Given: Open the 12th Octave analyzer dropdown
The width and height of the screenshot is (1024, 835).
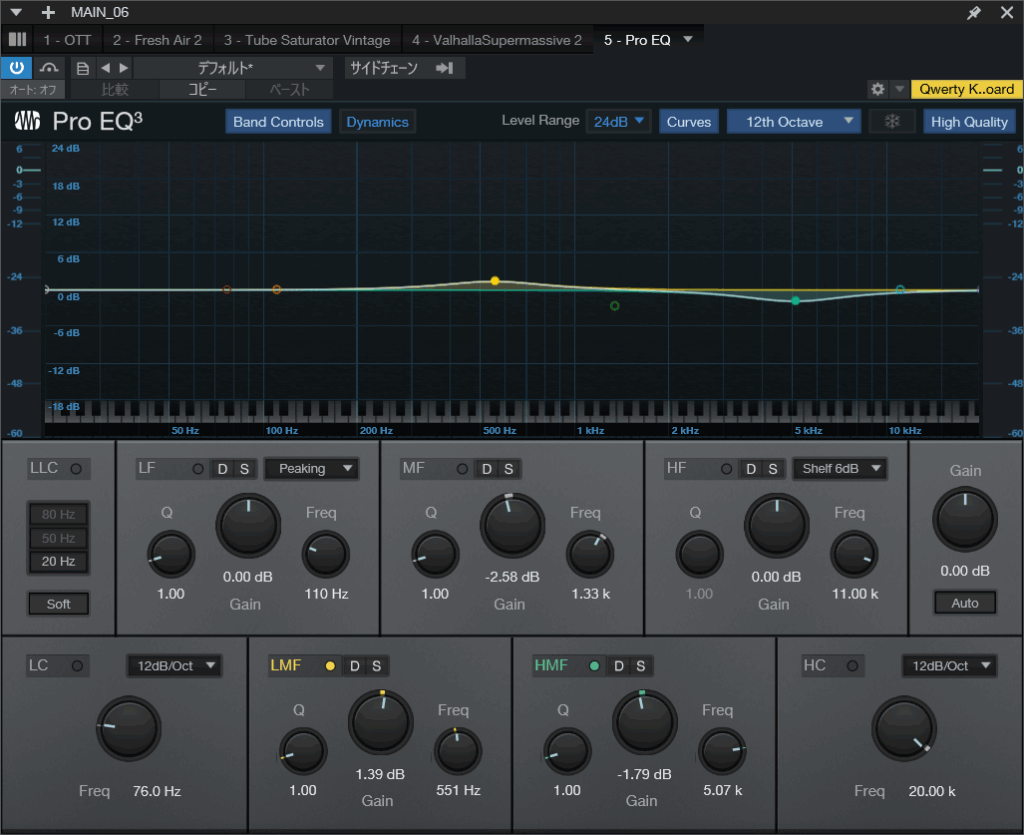Looking at the screenshot, I should click(x=793, y=122).
